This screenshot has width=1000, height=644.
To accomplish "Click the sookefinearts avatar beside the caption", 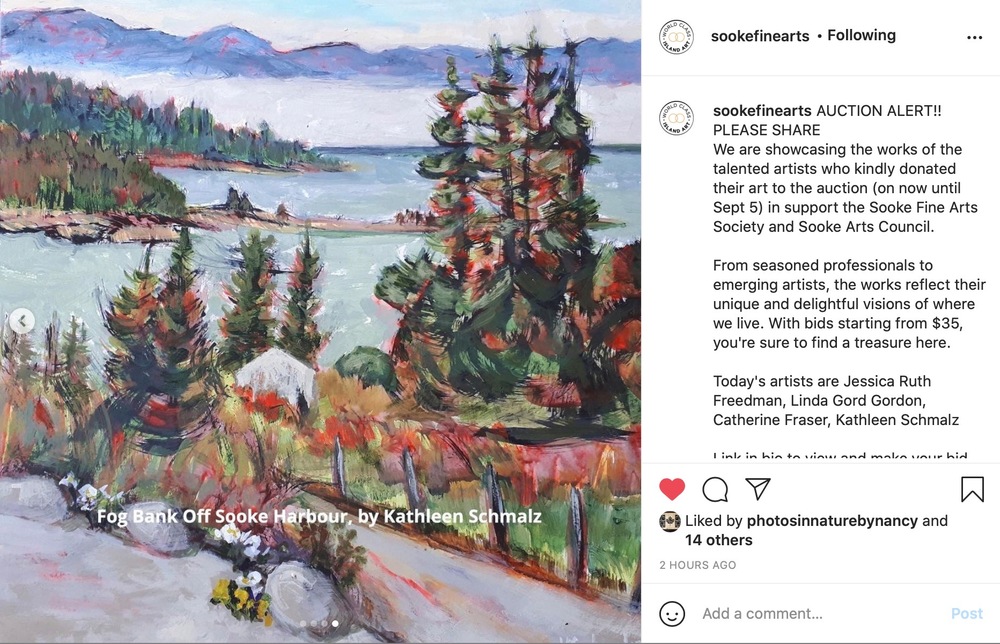I will 676,118.
